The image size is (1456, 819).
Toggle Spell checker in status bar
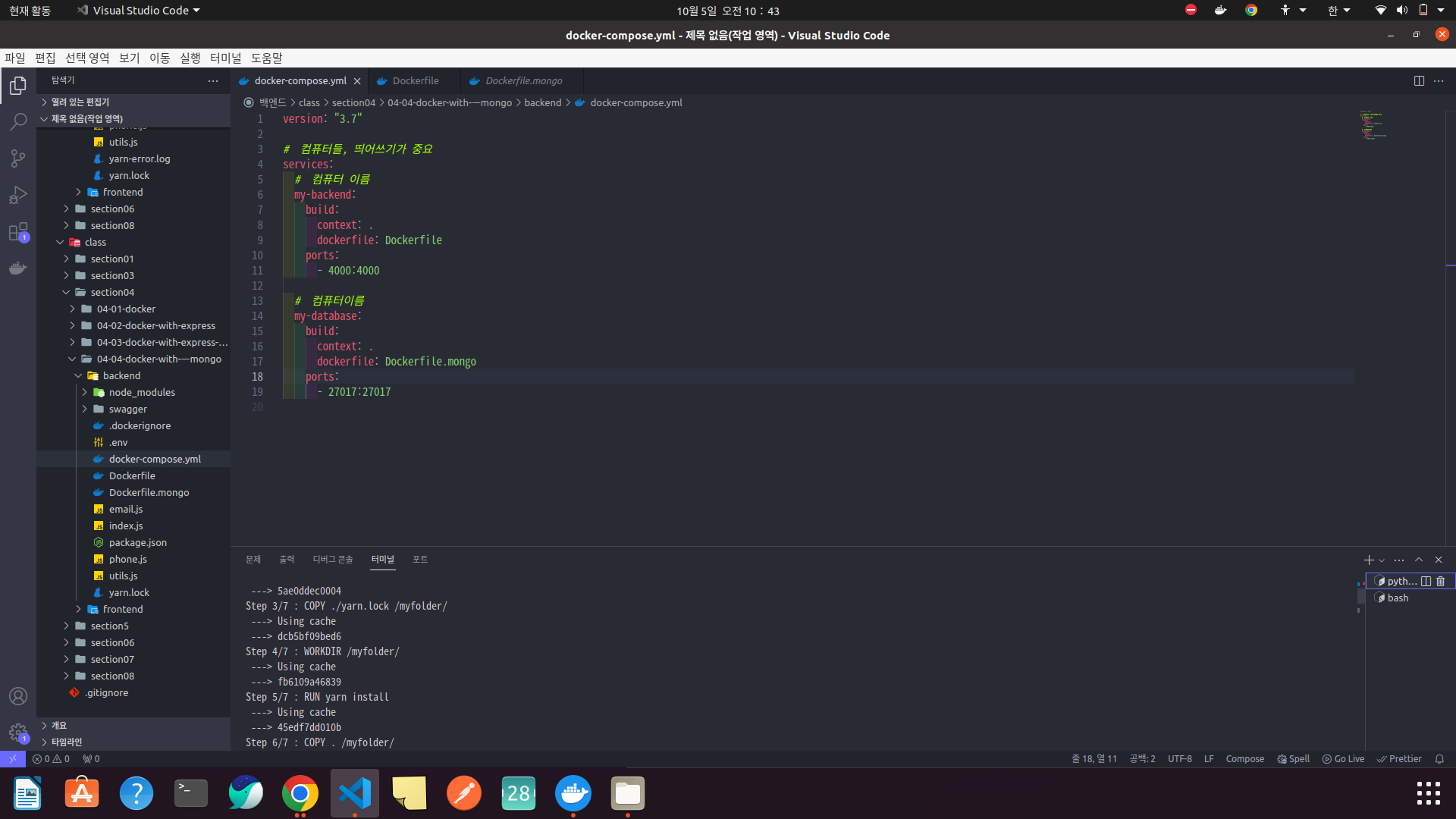pyautogui.click(x=1294, y=759)
